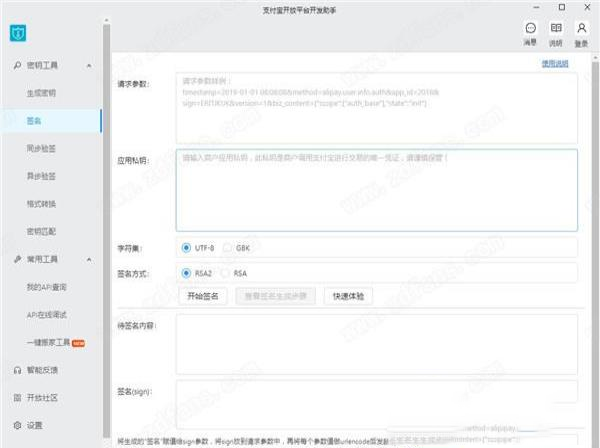600x448 pixels.
Task: Focus the 应用私钥 private key text area
Action: point(377,190)
